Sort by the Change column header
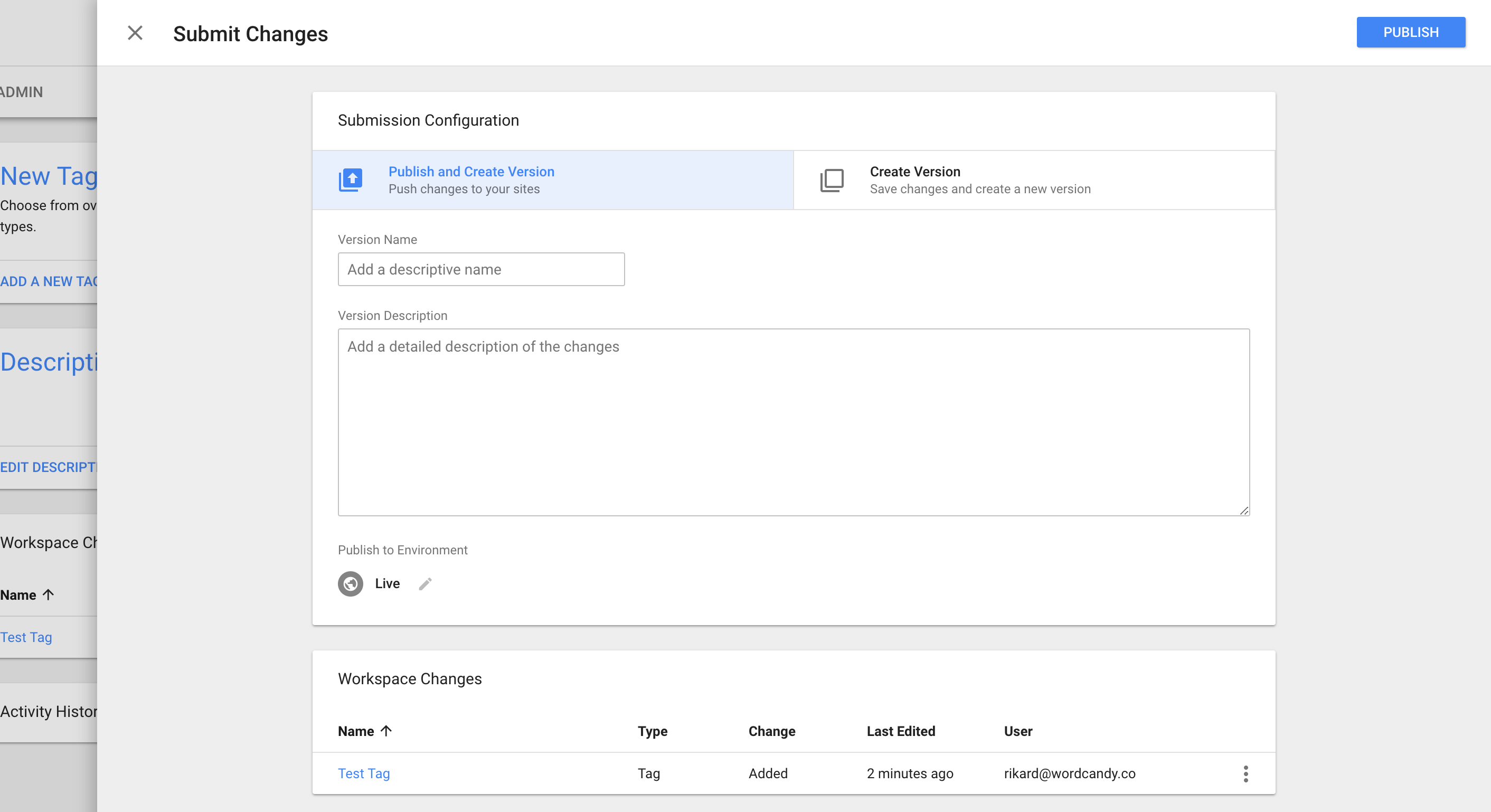 pos(771,732)
